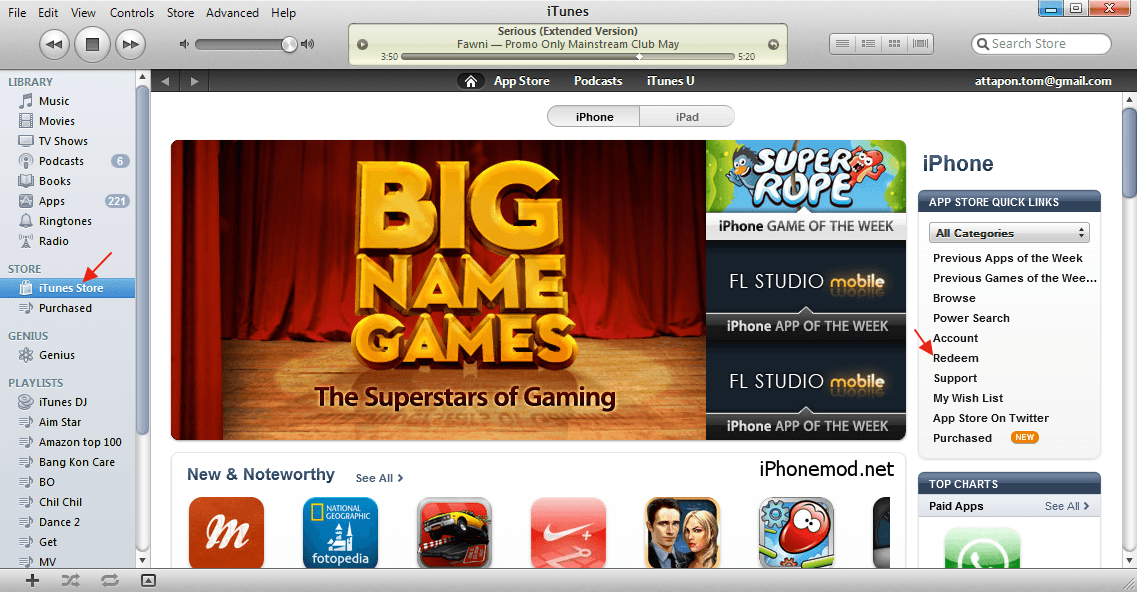The height and width of the screenshot is (592, 1137).
Task: Open My Wish List link
Action: tap(968, 398)
